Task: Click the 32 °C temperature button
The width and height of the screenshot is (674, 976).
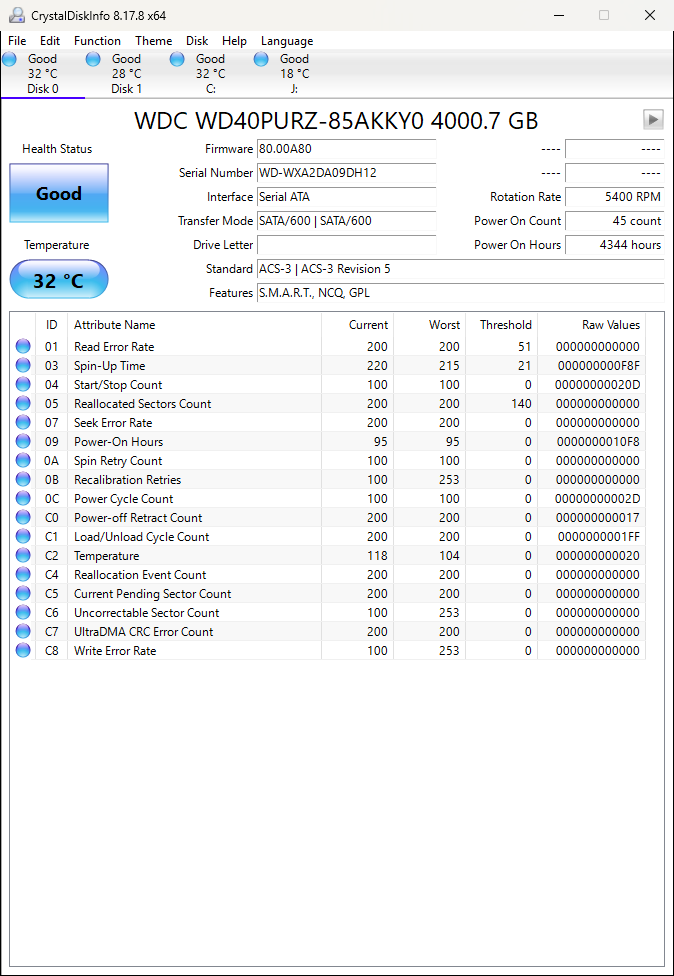Action: pos(59,279)
